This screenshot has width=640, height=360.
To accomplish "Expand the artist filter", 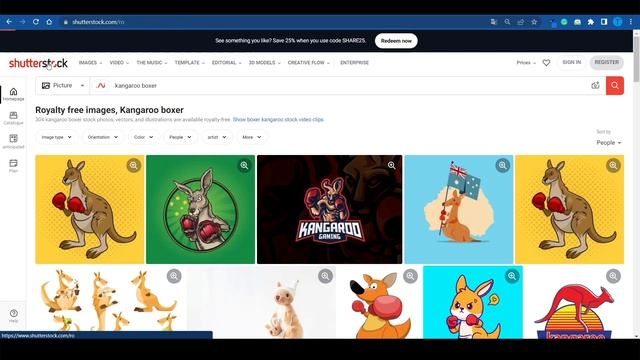I will pyautogui.click(x=217, y=137).
